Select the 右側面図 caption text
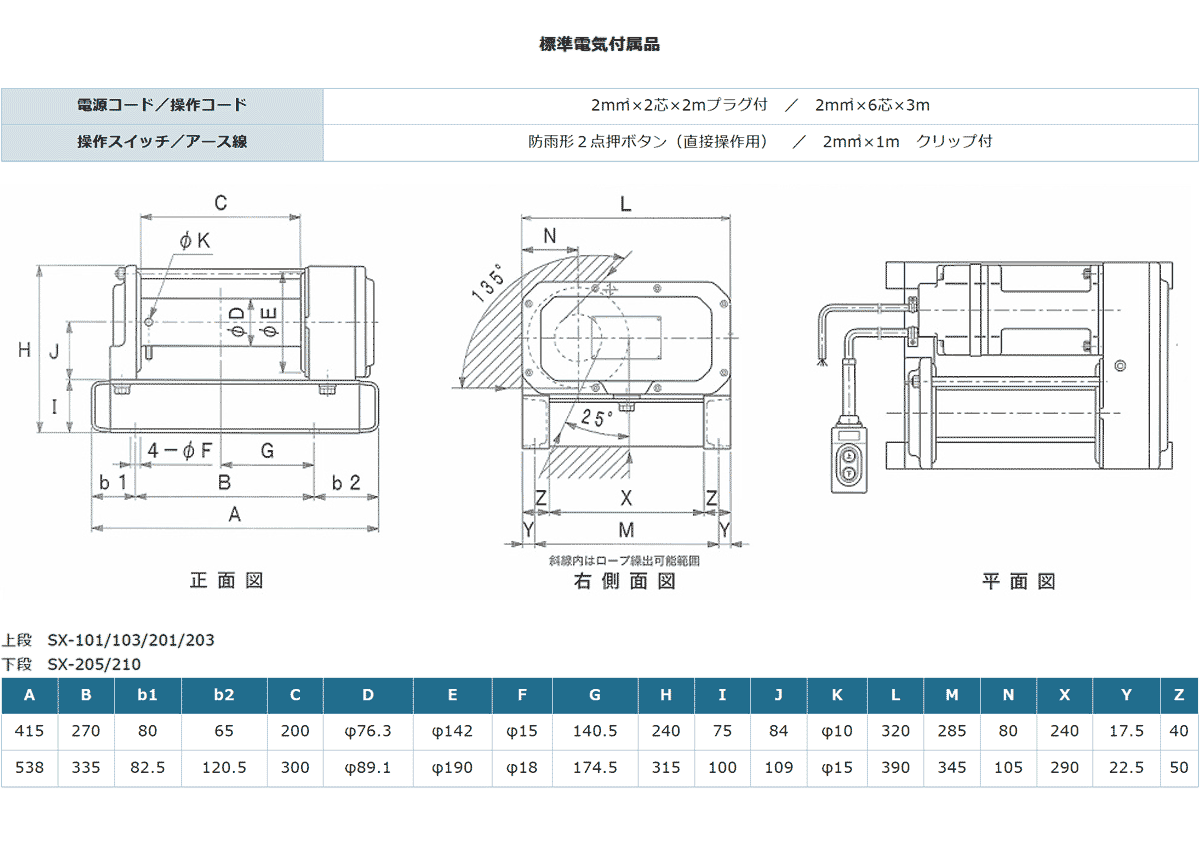Image resolution: width=1200 pixels, height=850 pixels. coord(625,582)
